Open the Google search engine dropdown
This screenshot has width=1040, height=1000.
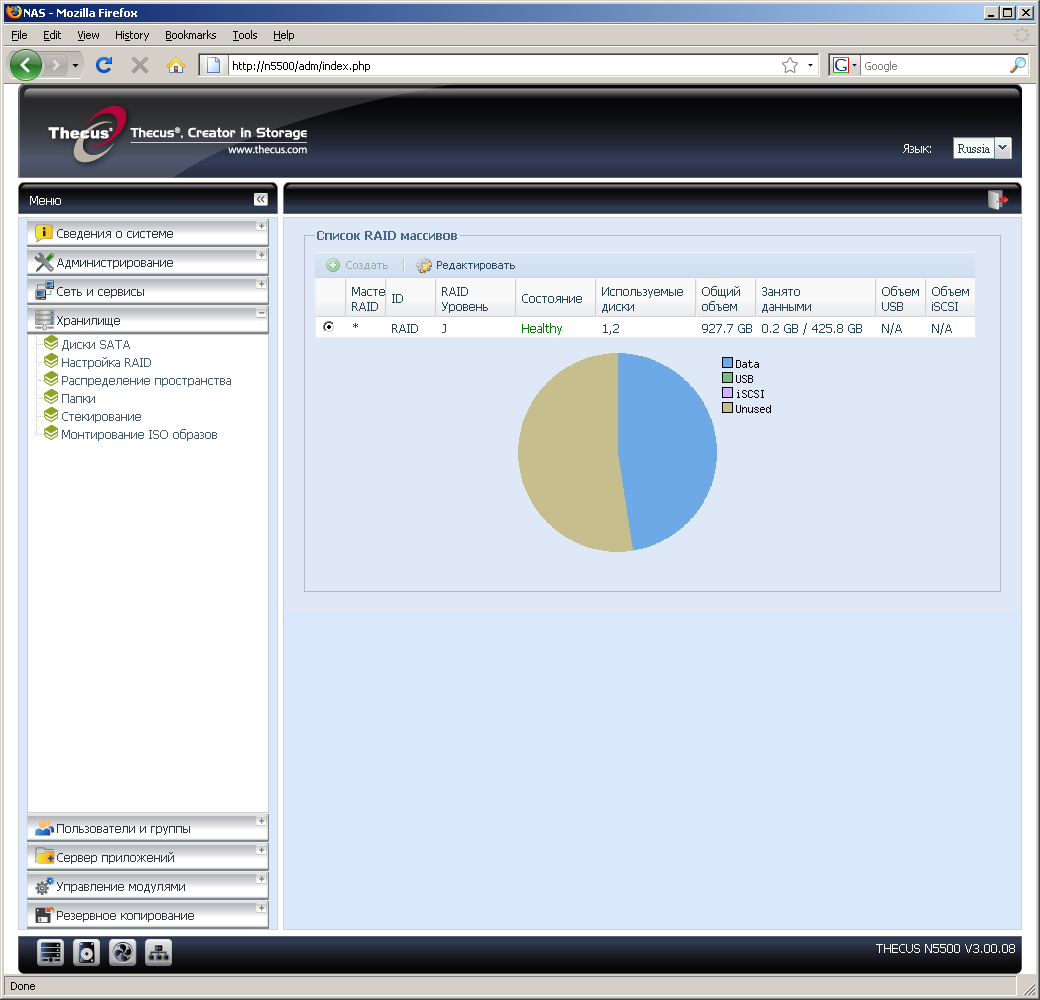coord(845,65)
